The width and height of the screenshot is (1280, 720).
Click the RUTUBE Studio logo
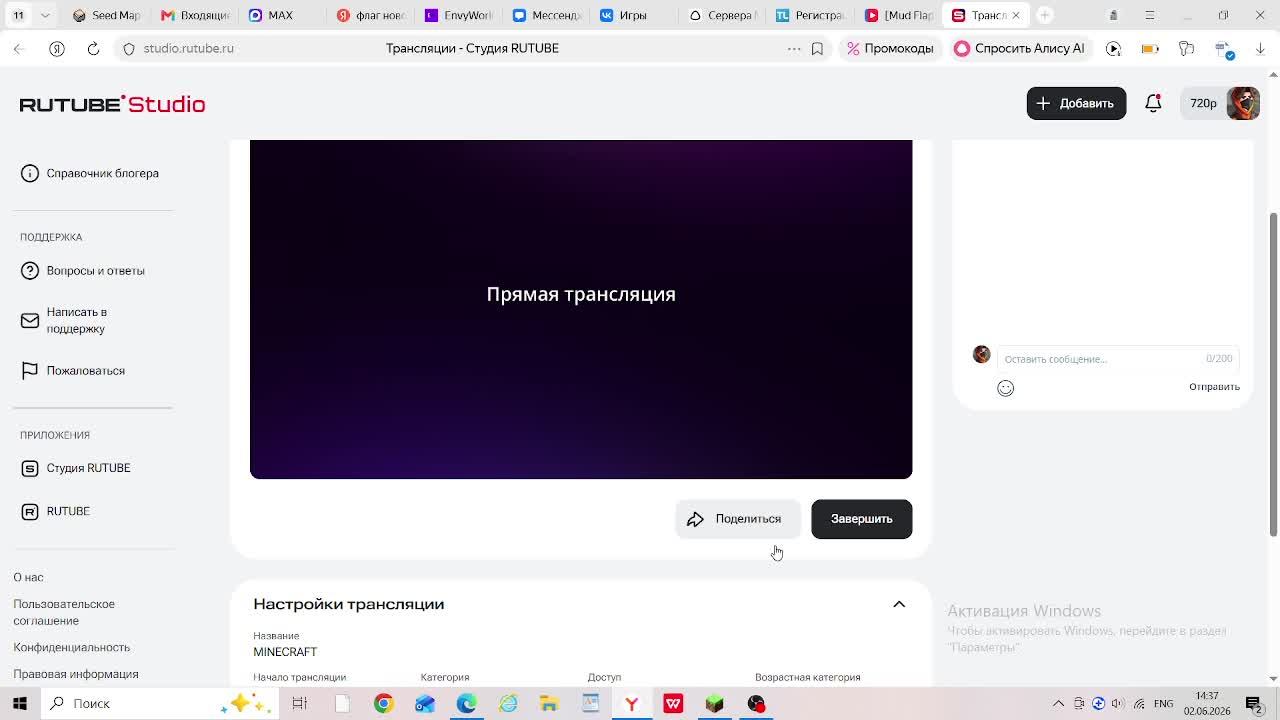pos(112,104)
